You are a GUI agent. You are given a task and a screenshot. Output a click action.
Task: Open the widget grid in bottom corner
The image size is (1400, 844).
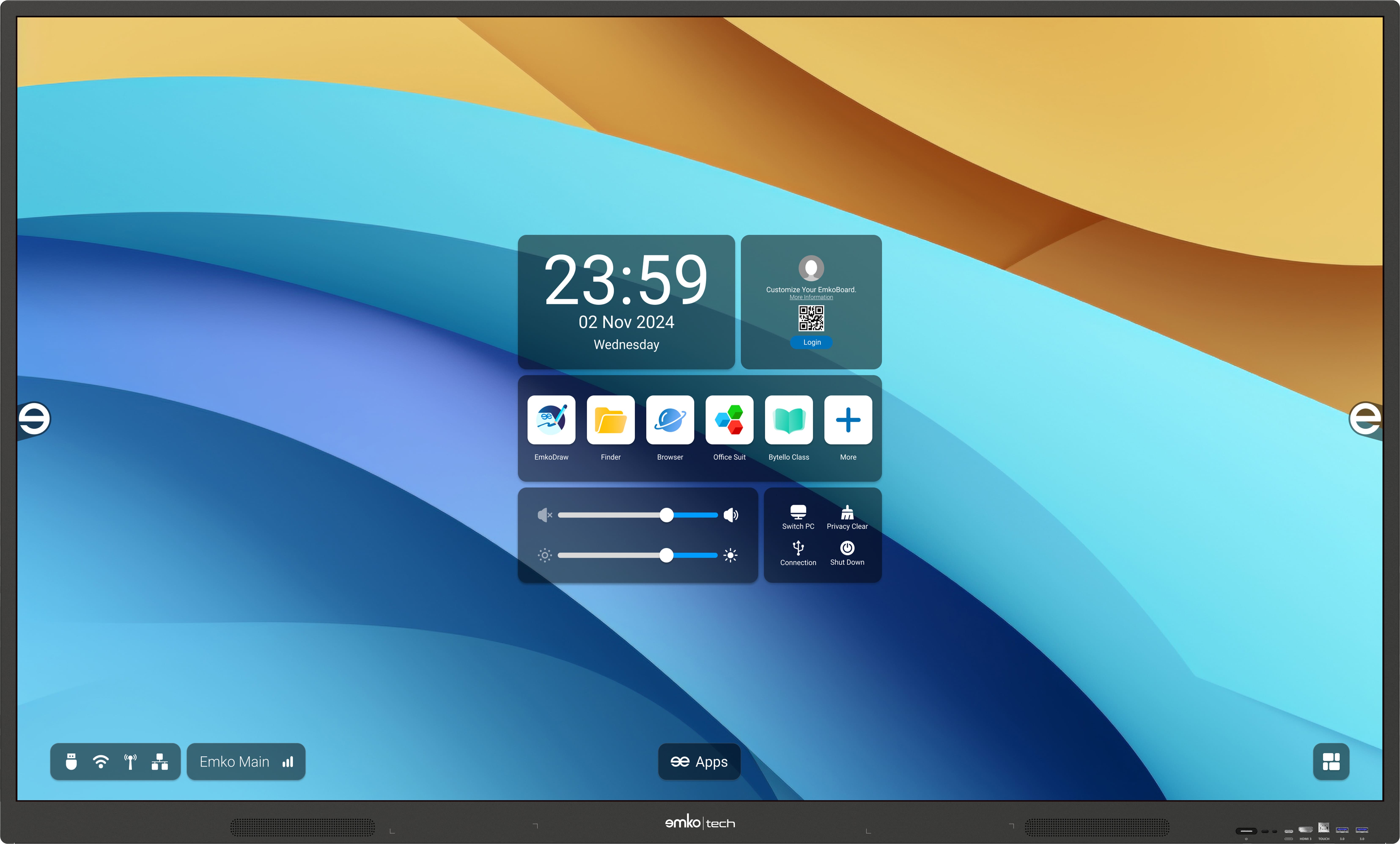(1331, 762)
